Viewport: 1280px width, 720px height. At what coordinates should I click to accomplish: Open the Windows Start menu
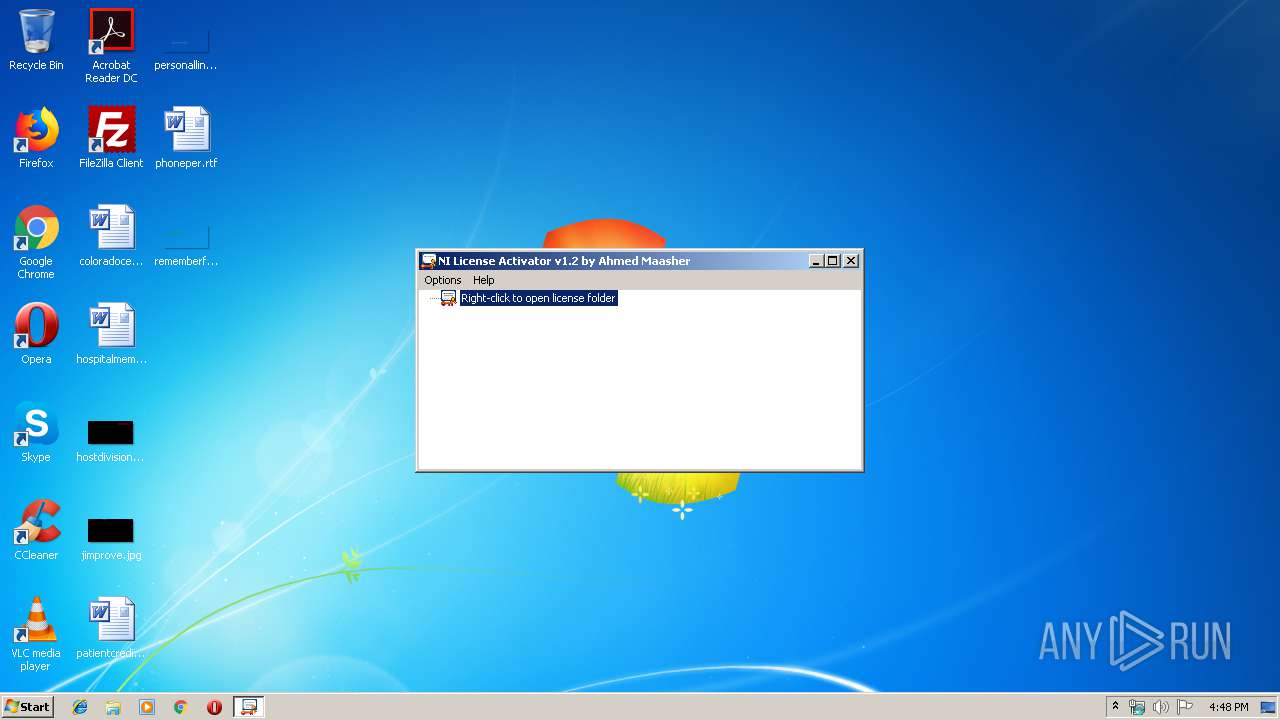(27, 707)
